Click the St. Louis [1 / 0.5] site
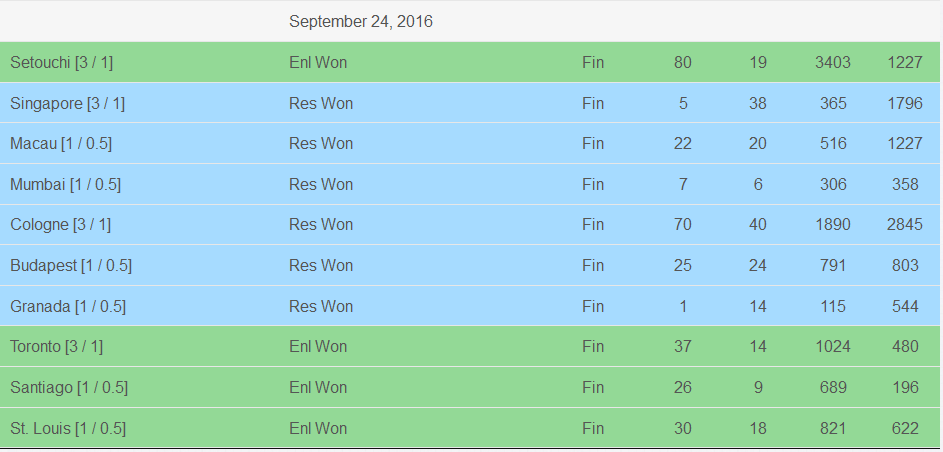Viewport: 943px width, 452px height. tap(68, 429)
